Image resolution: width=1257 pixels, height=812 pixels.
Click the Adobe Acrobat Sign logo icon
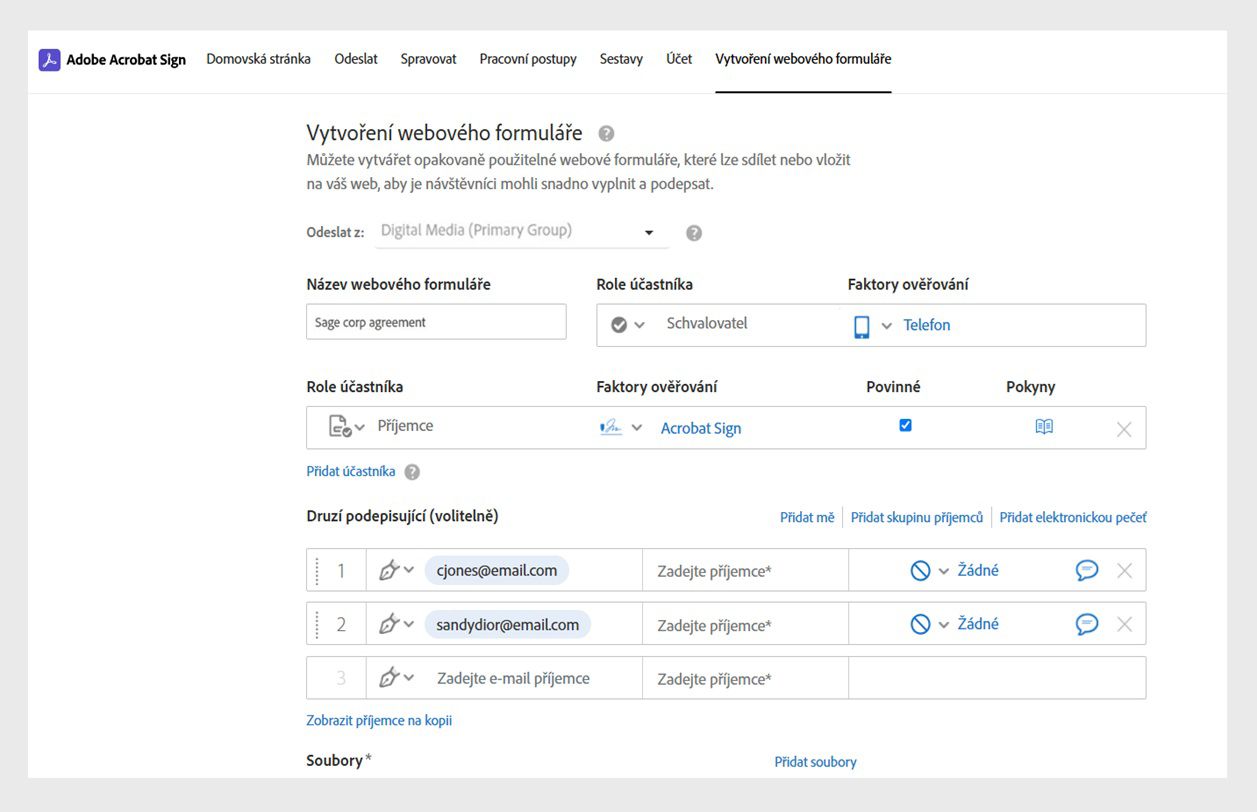coord(49,60)
